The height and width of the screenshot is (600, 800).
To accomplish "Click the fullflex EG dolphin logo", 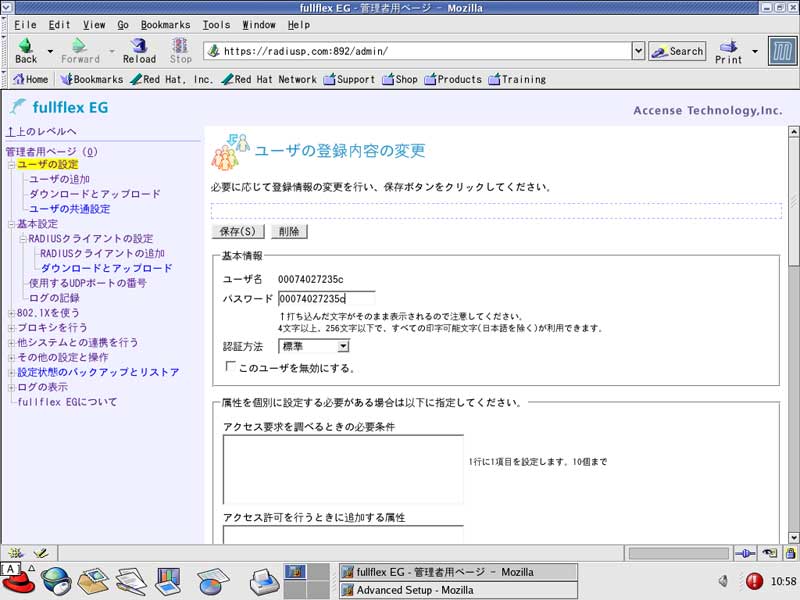I will [x=18, y=107].
